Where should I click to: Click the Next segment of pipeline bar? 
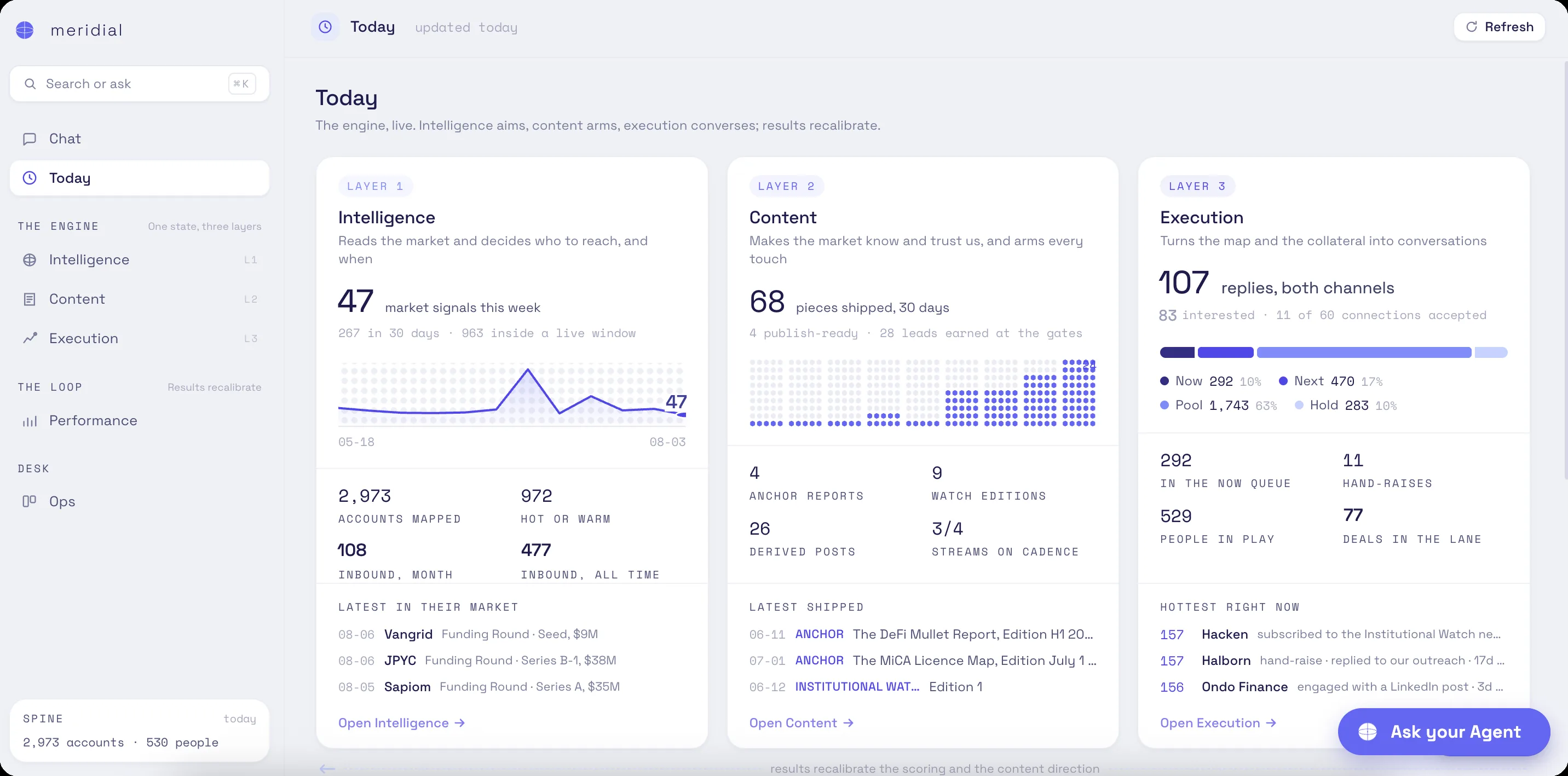point(1226,352)
